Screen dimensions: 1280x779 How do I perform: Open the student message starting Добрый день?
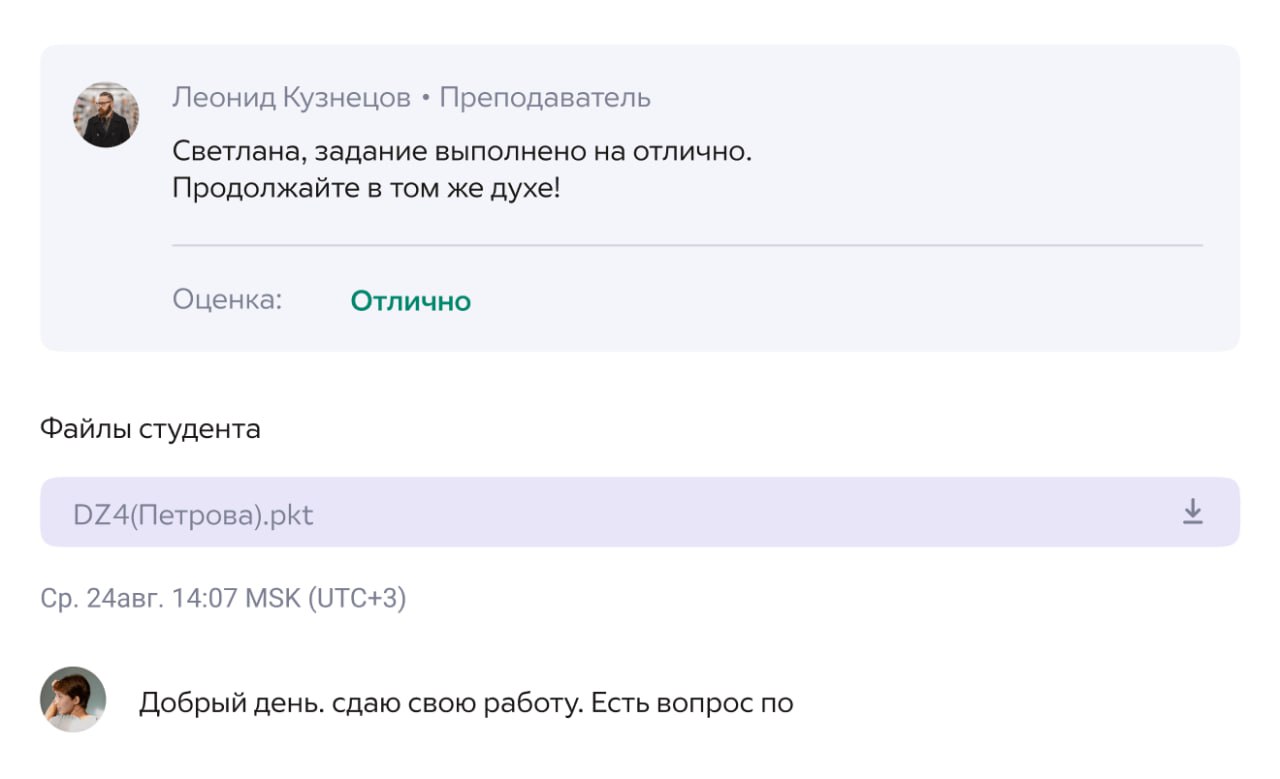pyautogui.click(x=465, y=703)
